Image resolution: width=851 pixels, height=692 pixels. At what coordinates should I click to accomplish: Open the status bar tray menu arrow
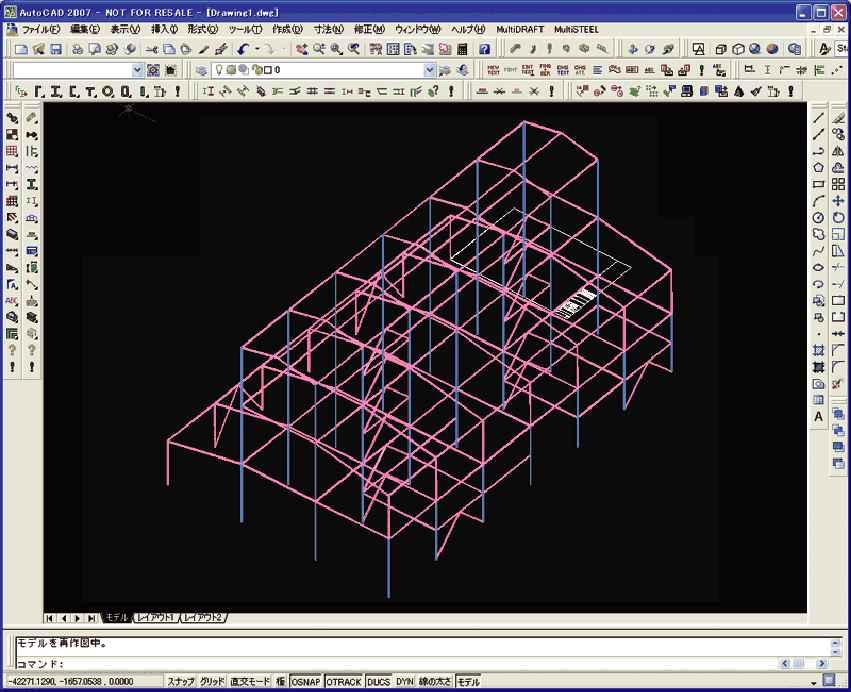coord(814,682)
